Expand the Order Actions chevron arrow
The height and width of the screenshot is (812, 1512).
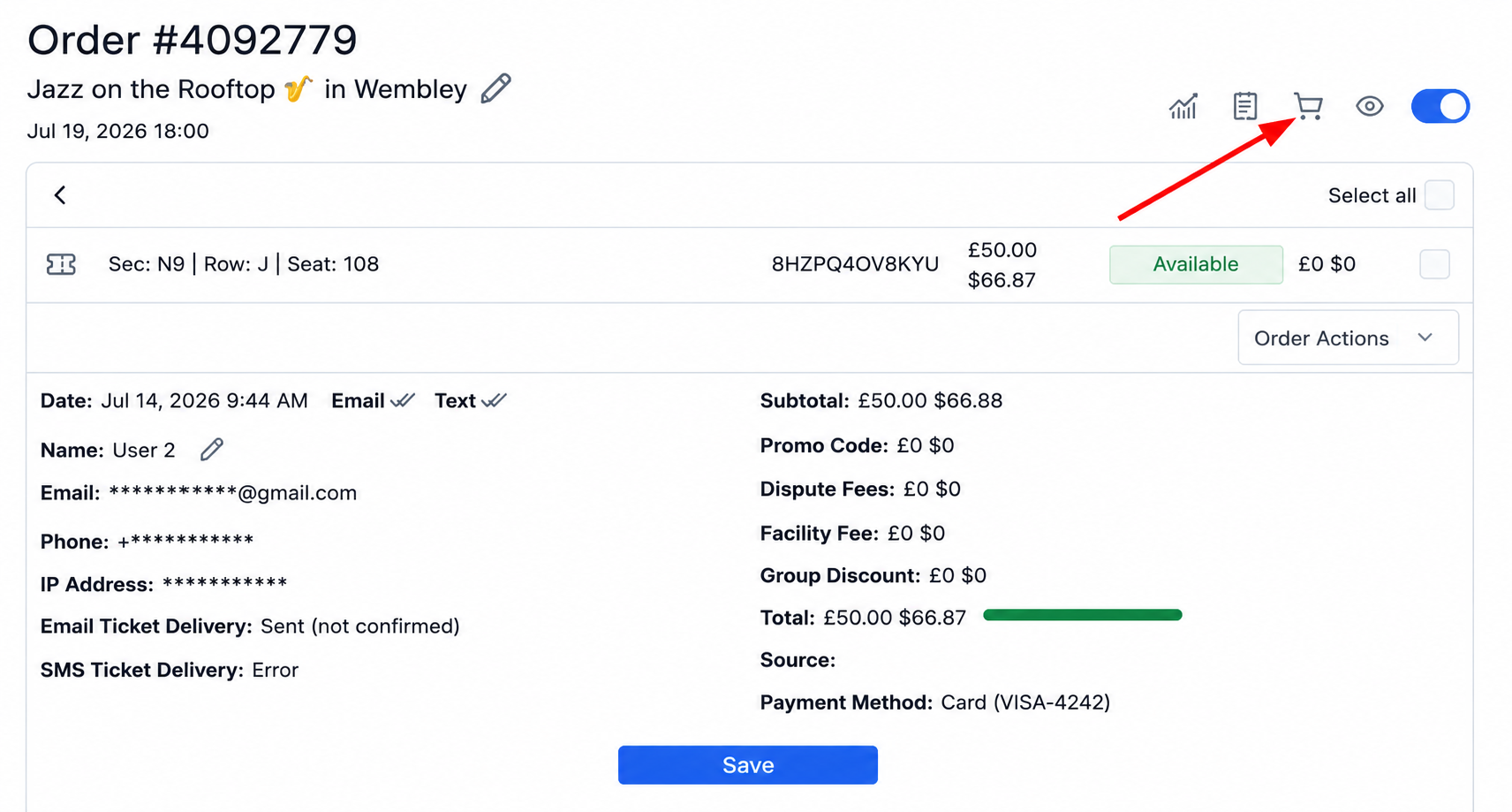click(1425, 338)
